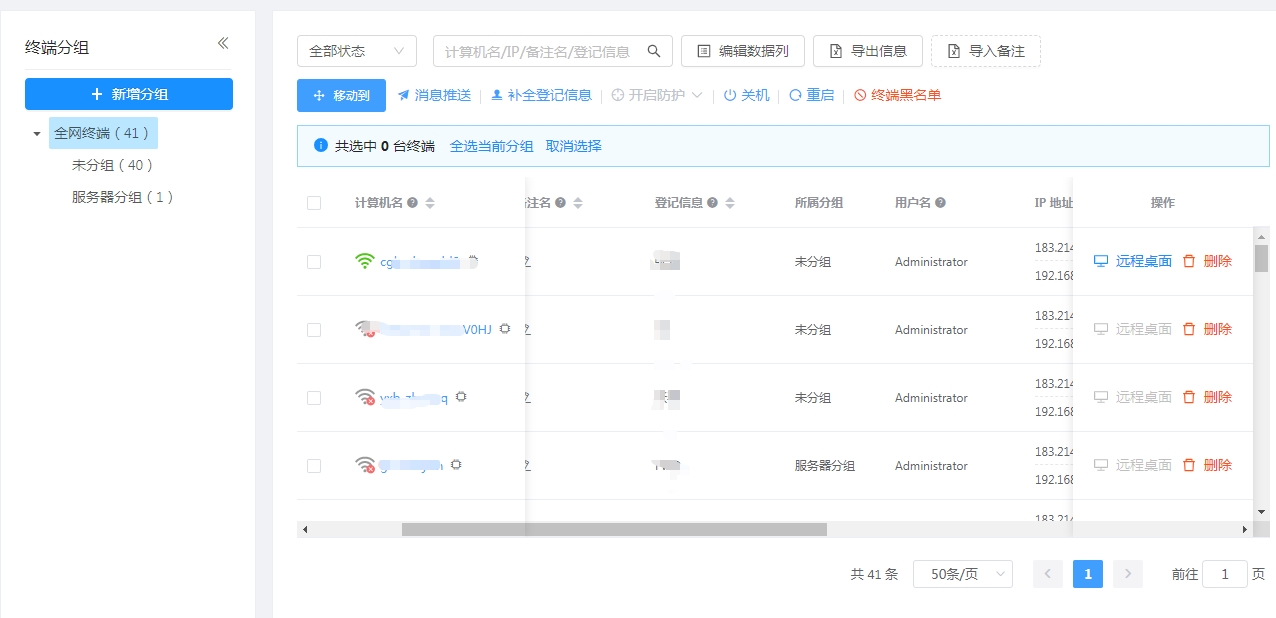Click help icon beside 用户名 header

pos(940,203)
